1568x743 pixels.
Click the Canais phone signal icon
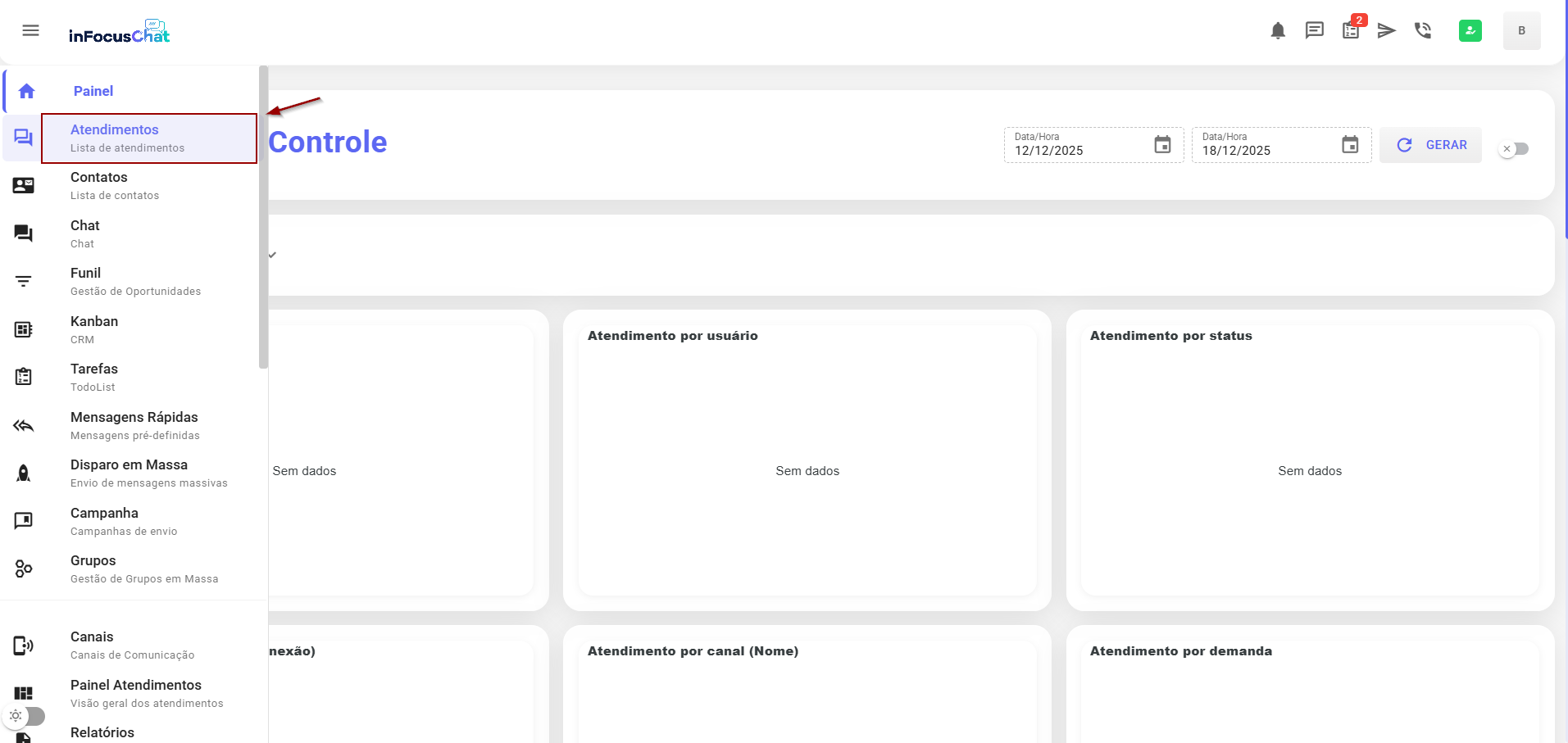(24, 646)
